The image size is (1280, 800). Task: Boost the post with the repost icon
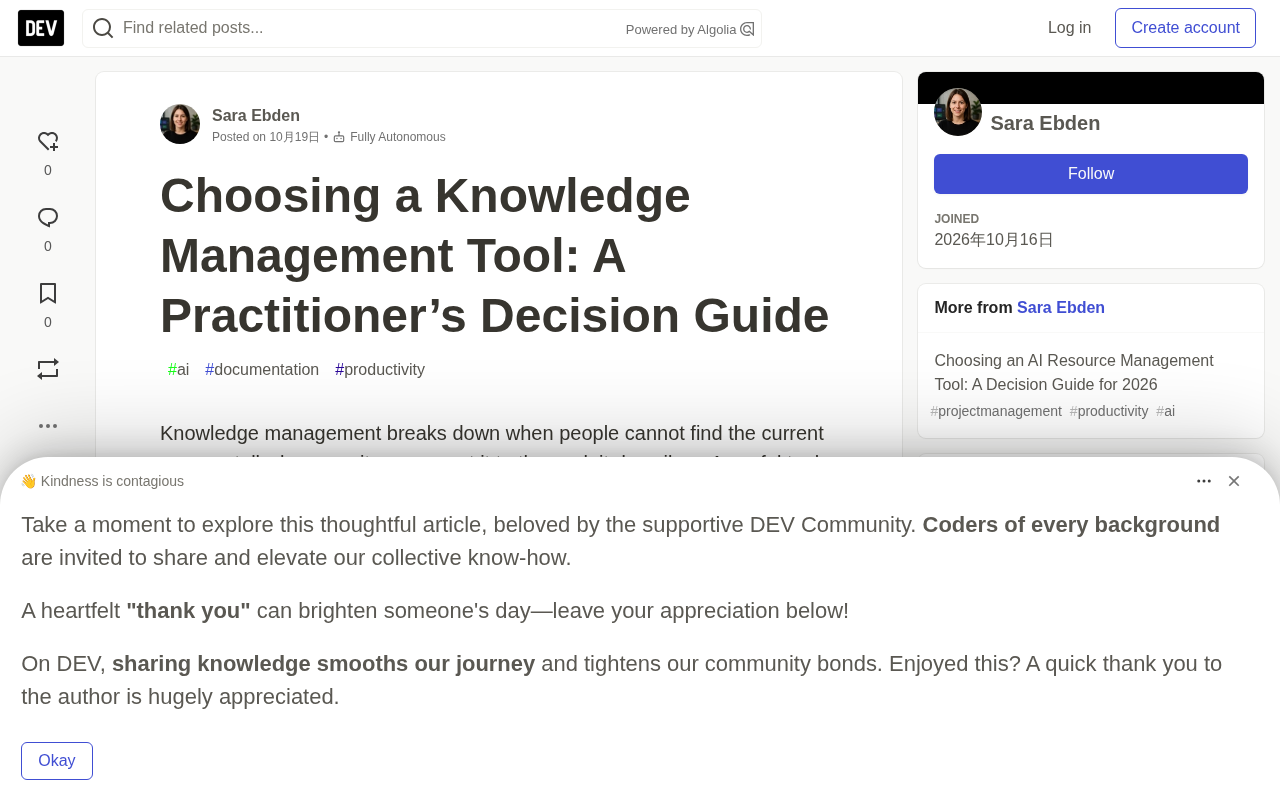(x=48, y=369)
